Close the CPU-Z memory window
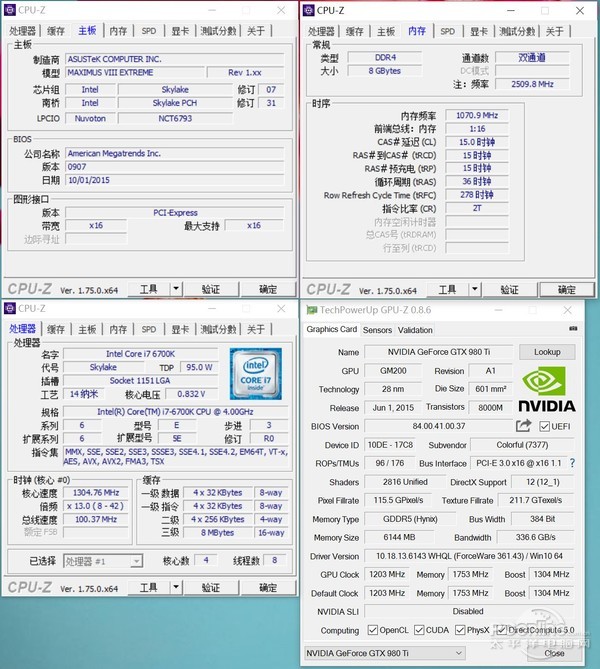The image size is (600, 669). click(580, 11)
